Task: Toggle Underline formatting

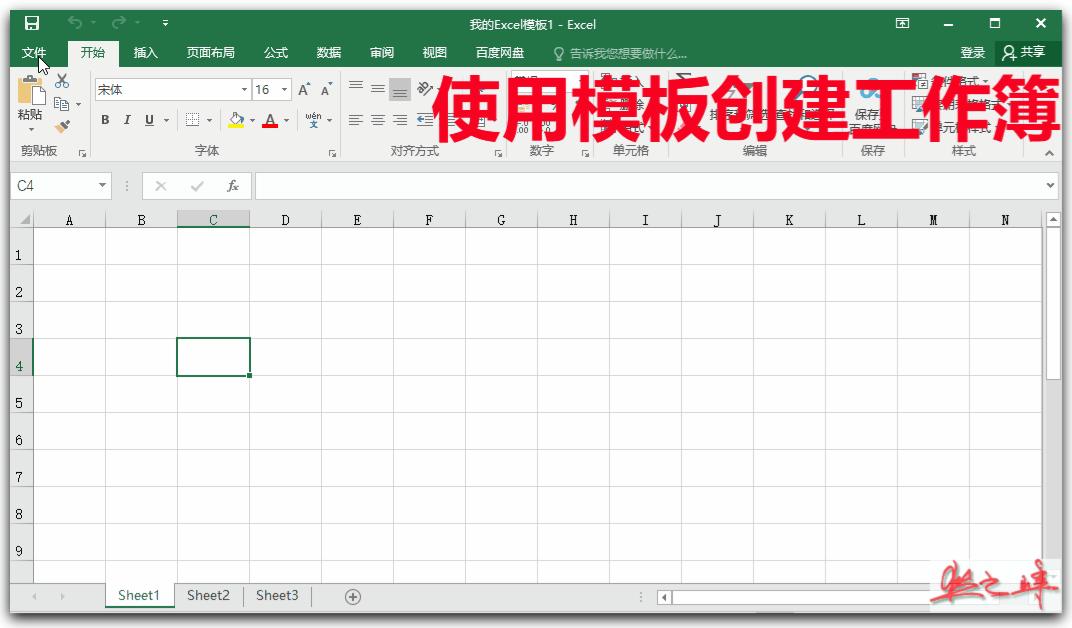Action: tap(147, 120)
